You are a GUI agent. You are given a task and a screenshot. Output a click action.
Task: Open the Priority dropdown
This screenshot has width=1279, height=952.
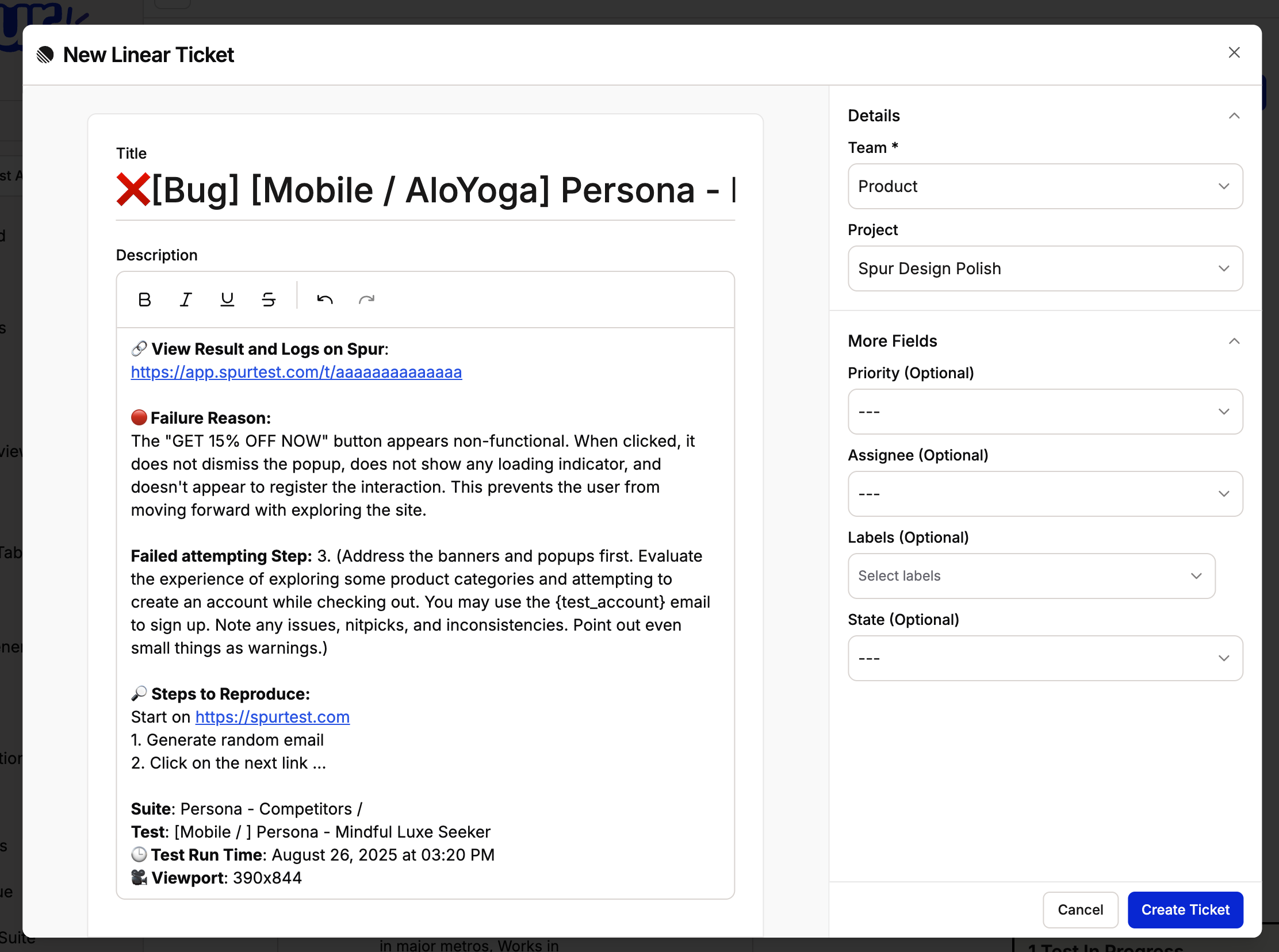click(x=1044, y=412)
